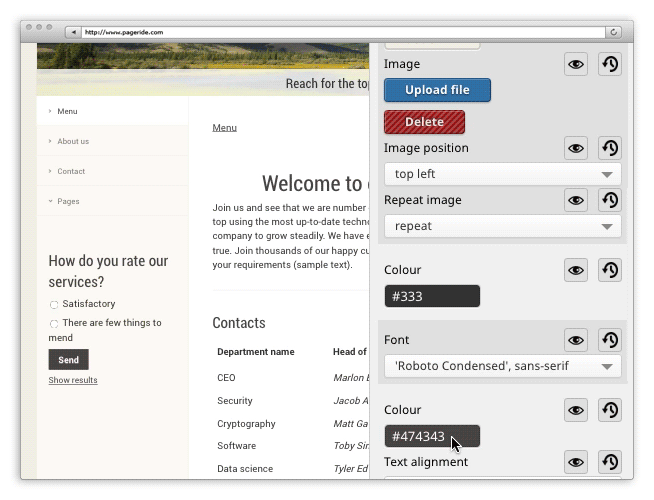Click the browser back arrow button
The width and height of the screenshot is (654, 500).
point(72,32)
